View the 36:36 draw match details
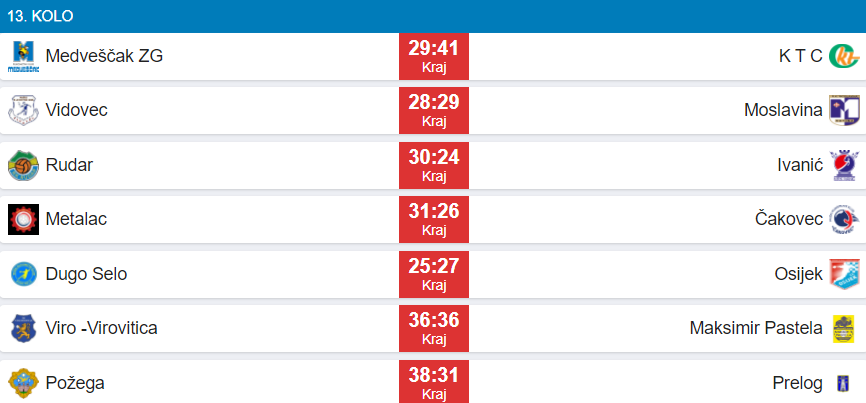Image resolution: width=866 pixels, height=403 pixels. click(x=433, y=328)
